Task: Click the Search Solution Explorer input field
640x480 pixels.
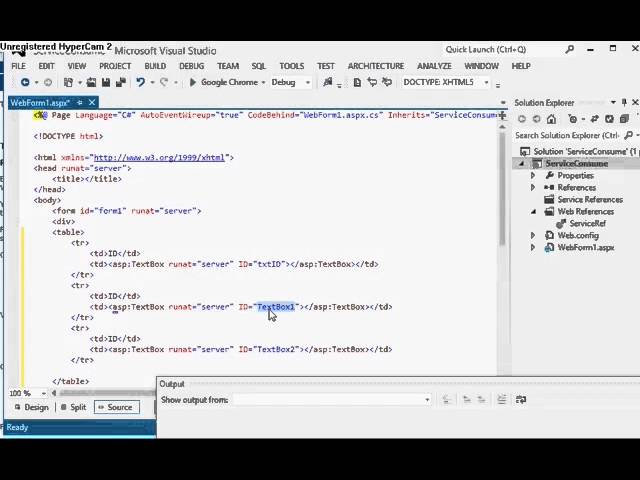Action: [x=567, y=135]
